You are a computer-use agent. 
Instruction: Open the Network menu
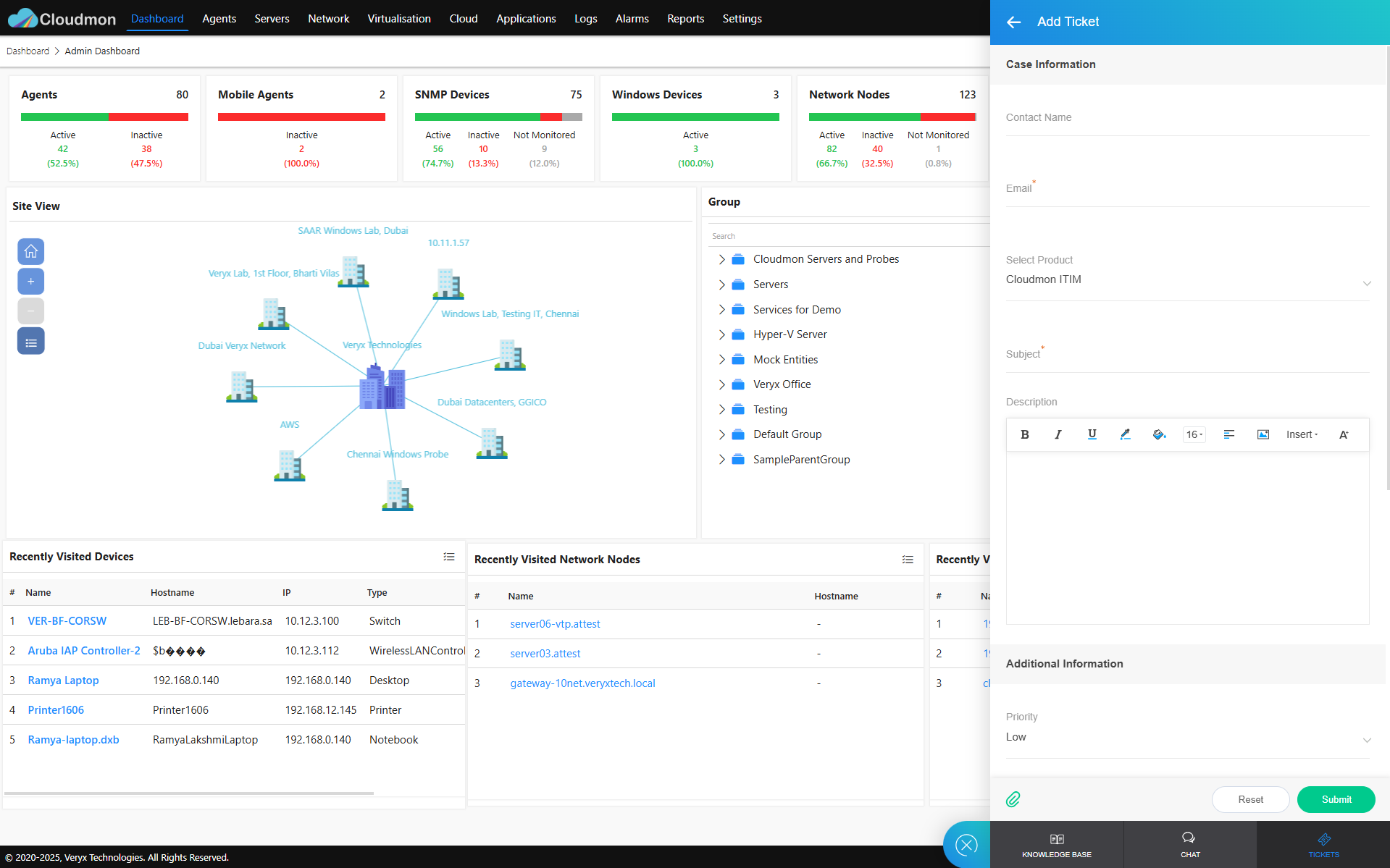(328, 19)
